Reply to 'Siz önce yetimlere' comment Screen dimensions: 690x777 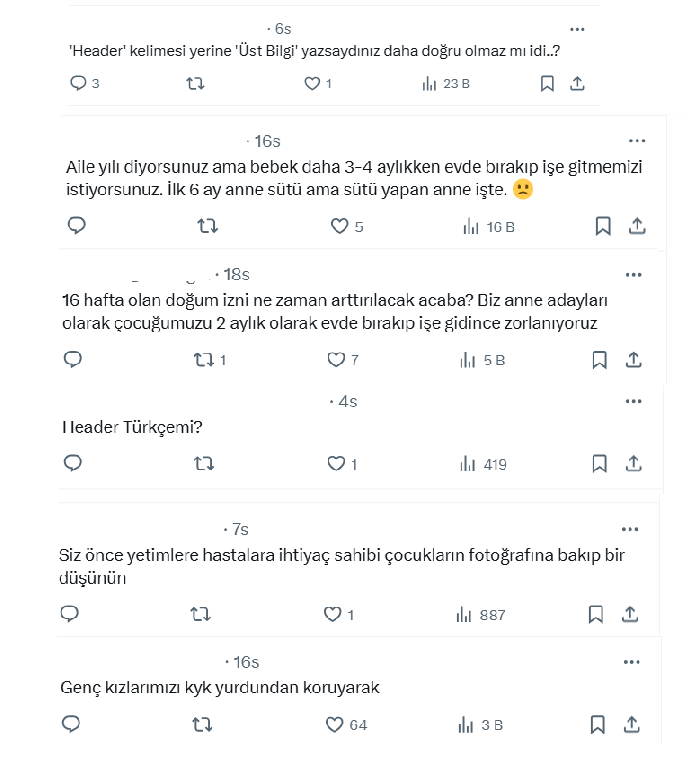[x=70, y=614]
